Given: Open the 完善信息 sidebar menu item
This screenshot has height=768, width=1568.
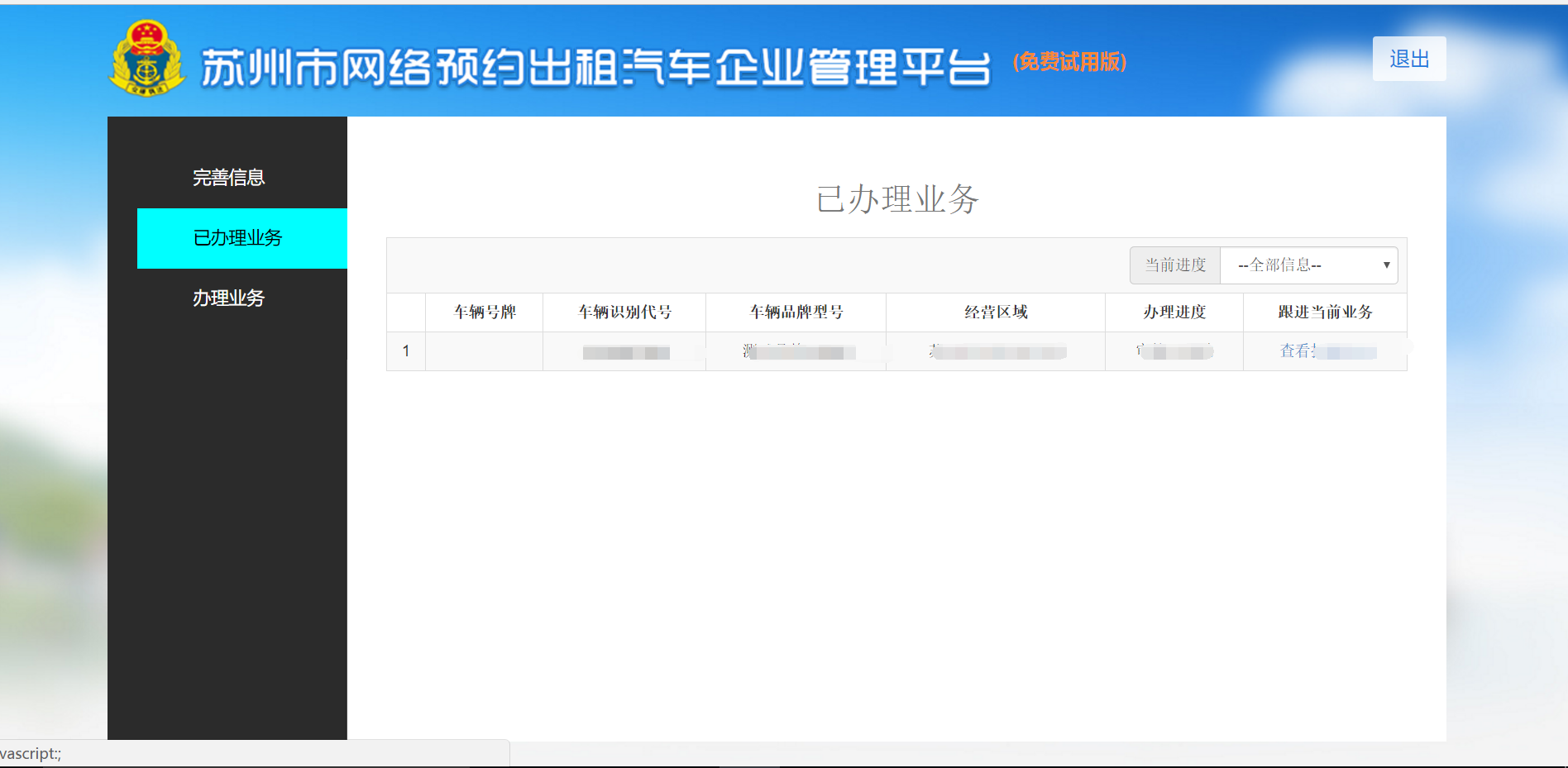Looking at the screenshot, I should click(228, 178).
